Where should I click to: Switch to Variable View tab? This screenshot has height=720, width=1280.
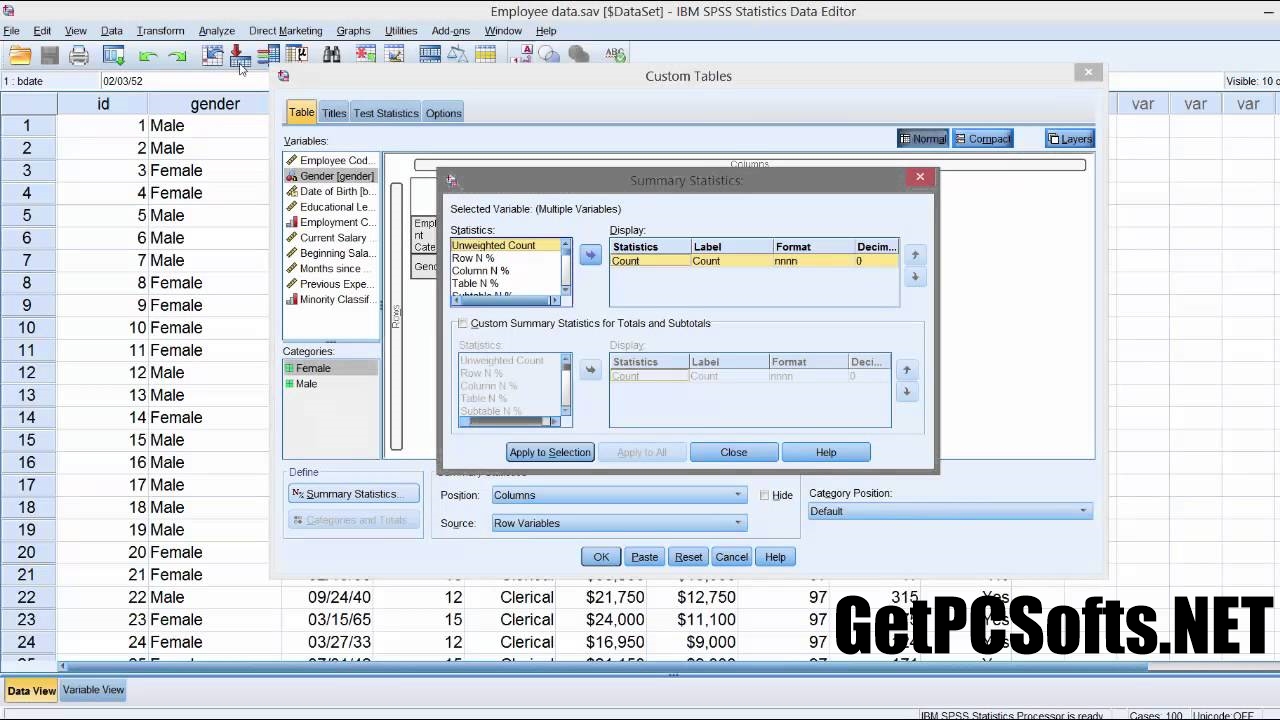pyautogui.click(x=93, y=690)
